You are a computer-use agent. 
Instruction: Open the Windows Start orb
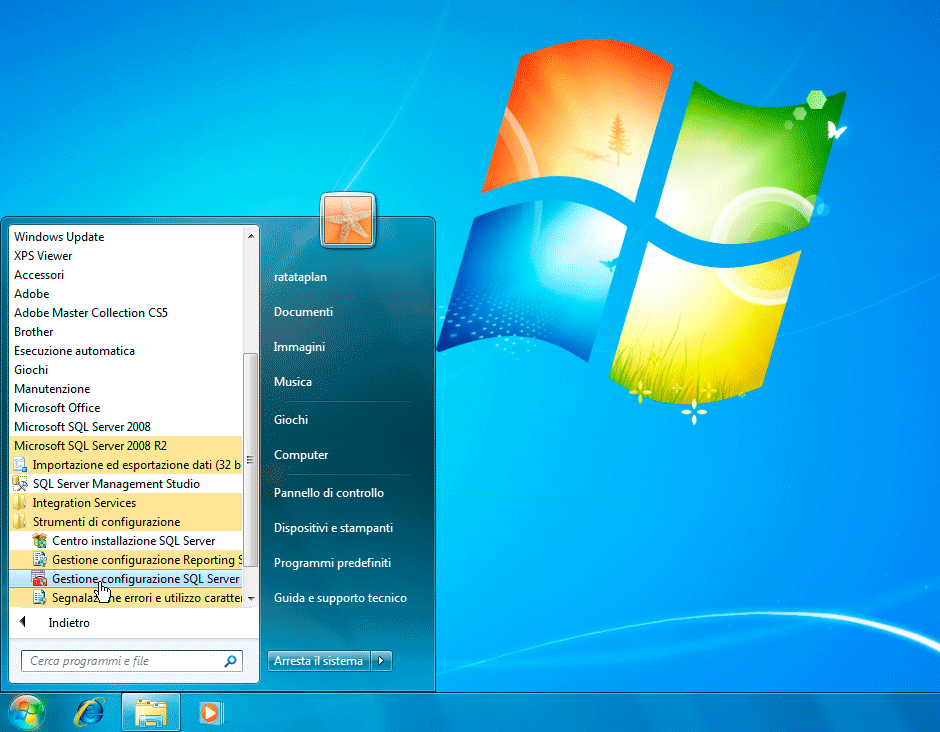coord(27,713)
